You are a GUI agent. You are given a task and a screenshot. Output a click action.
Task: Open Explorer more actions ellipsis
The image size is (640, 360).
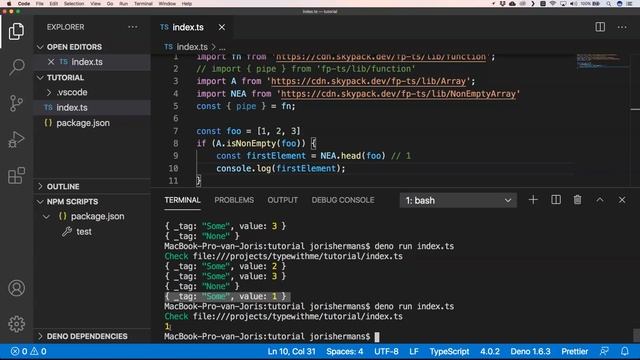[x=133, y=27]
